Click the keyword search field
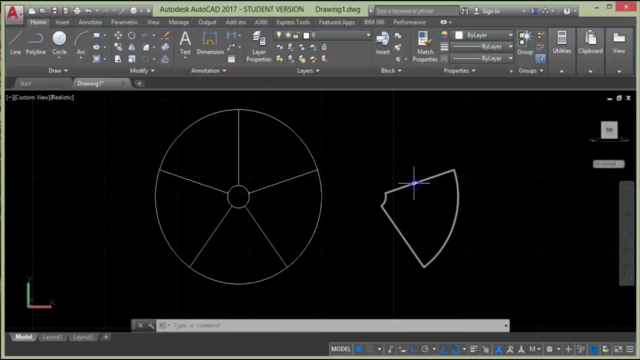This screenshot has width=640, height=360. pyautogui.click(x=416, y=11)
